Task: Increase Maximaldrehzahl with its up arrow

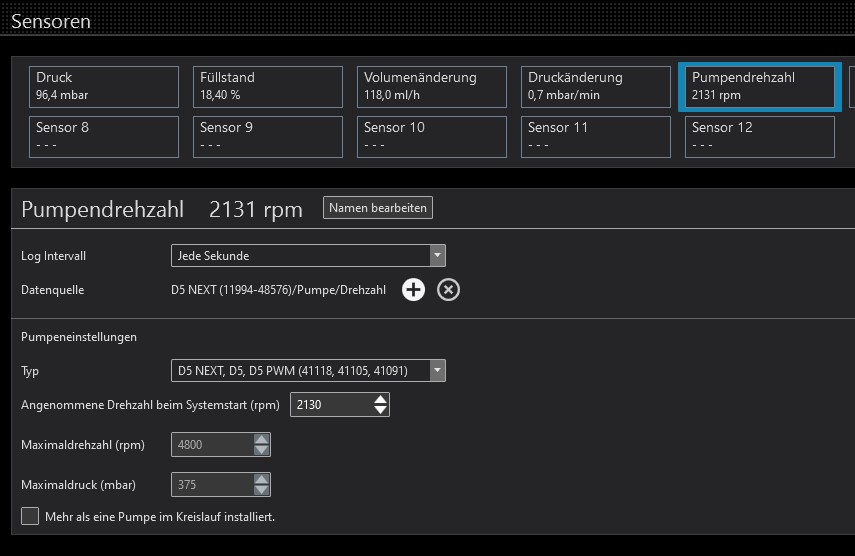Action: click(x=261, y=439)
